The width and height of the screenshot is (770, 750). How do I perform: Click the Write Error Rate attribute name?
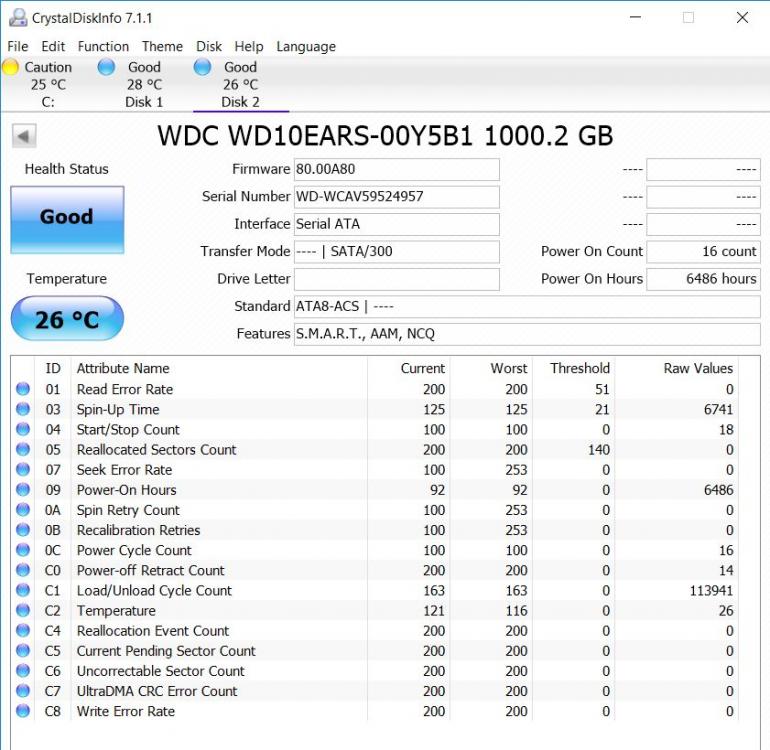[x=126, y=711]
